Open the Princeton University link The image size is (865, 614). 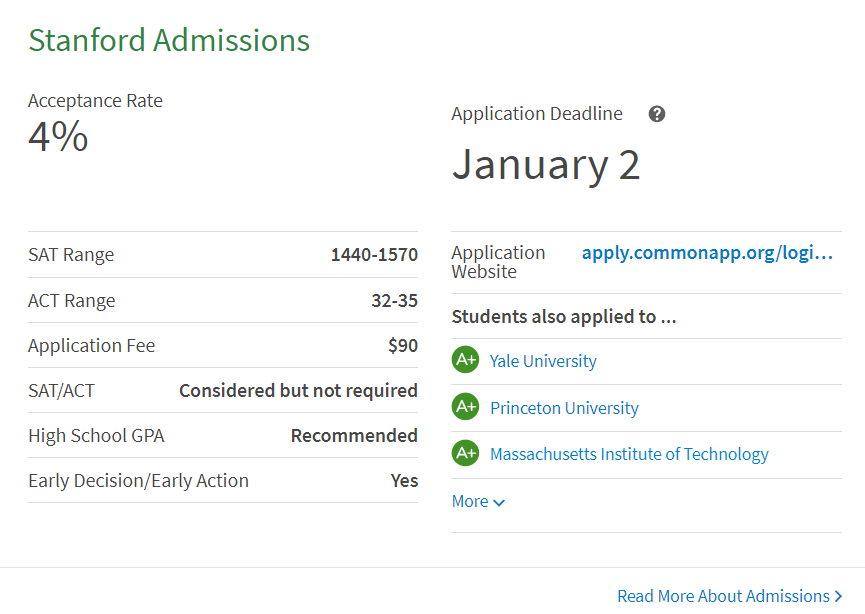(564, 408)
